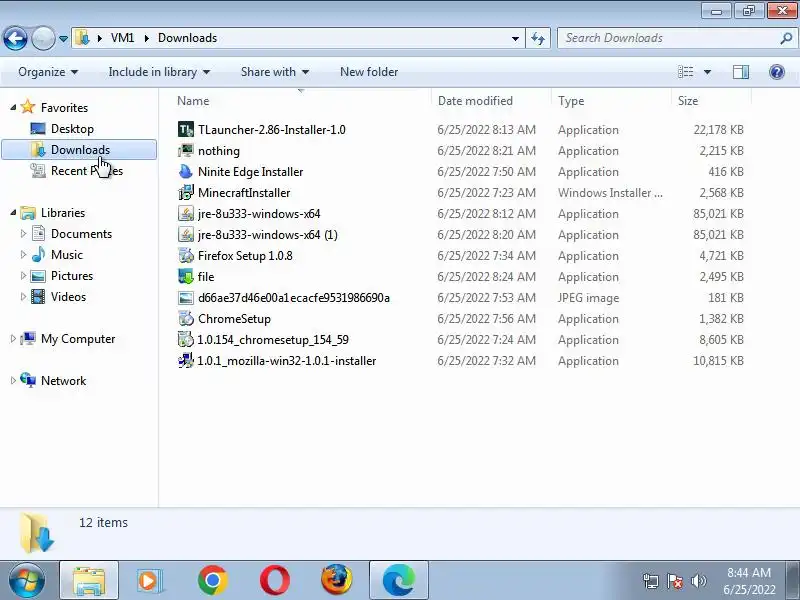Screen dimensions: 800x600
Task: Click the Videos library film icon
Action: pos(38,296)
